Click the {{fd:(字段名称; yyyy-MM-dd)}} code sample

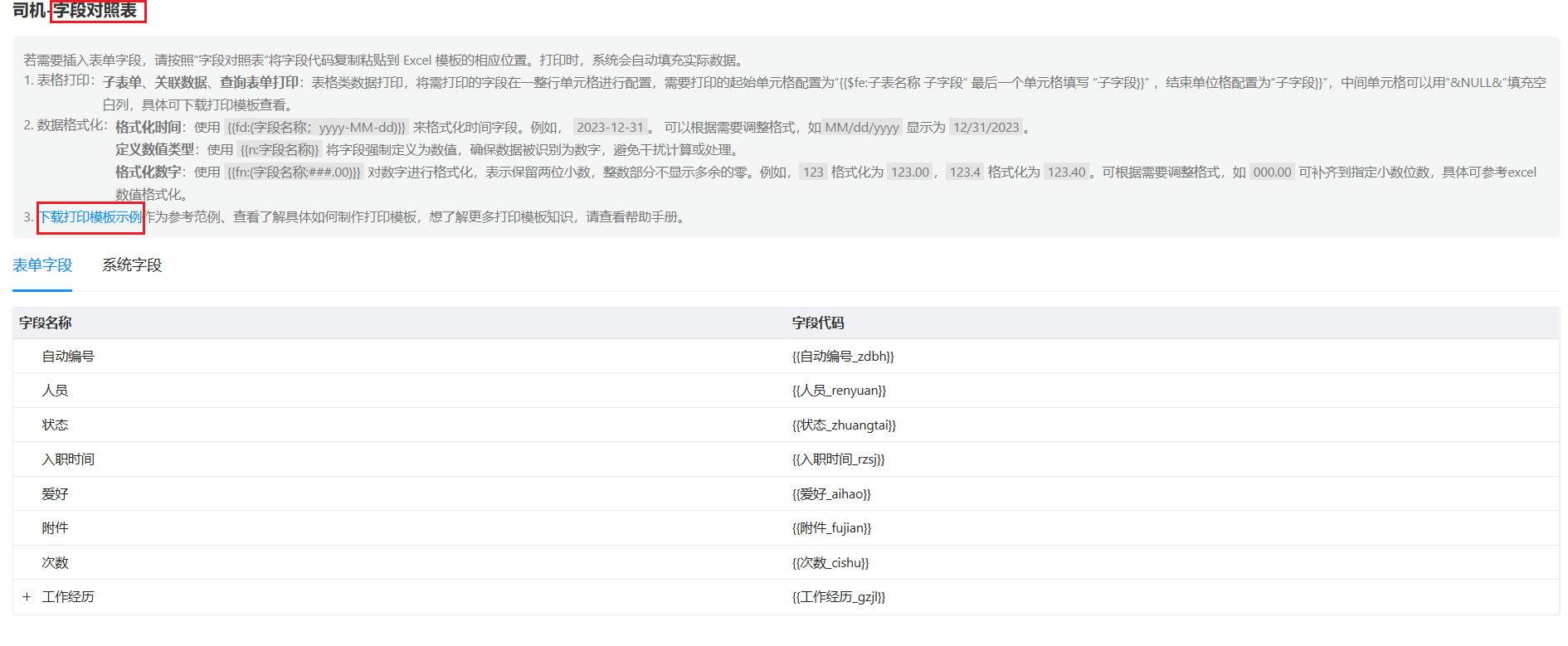(316, 128)
